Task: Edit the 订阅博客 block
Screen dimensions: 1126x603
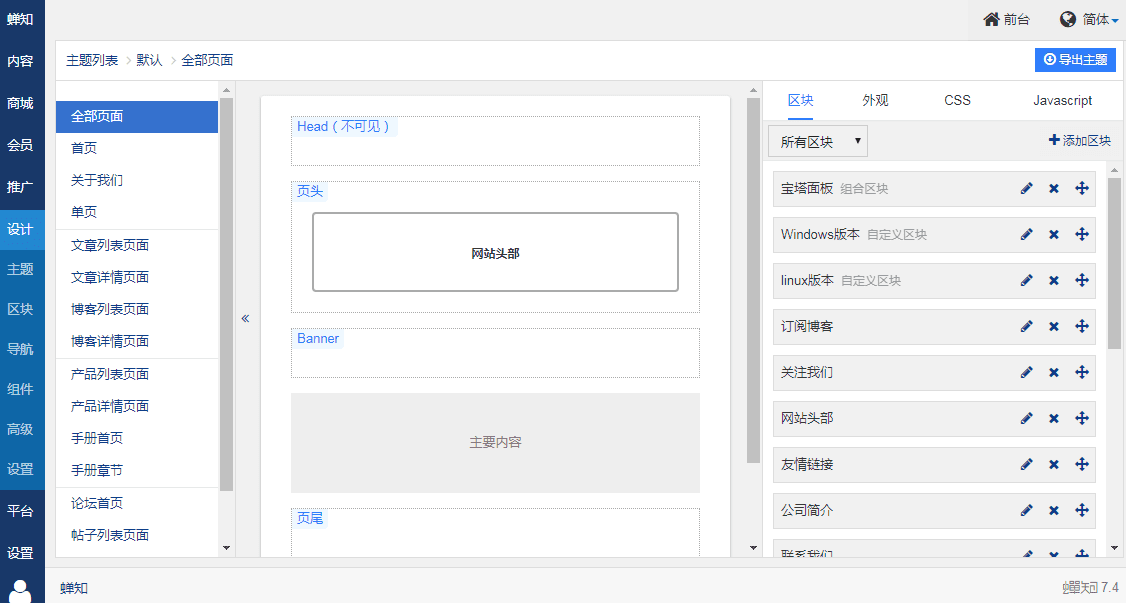Action: (x=1026, y=327)
